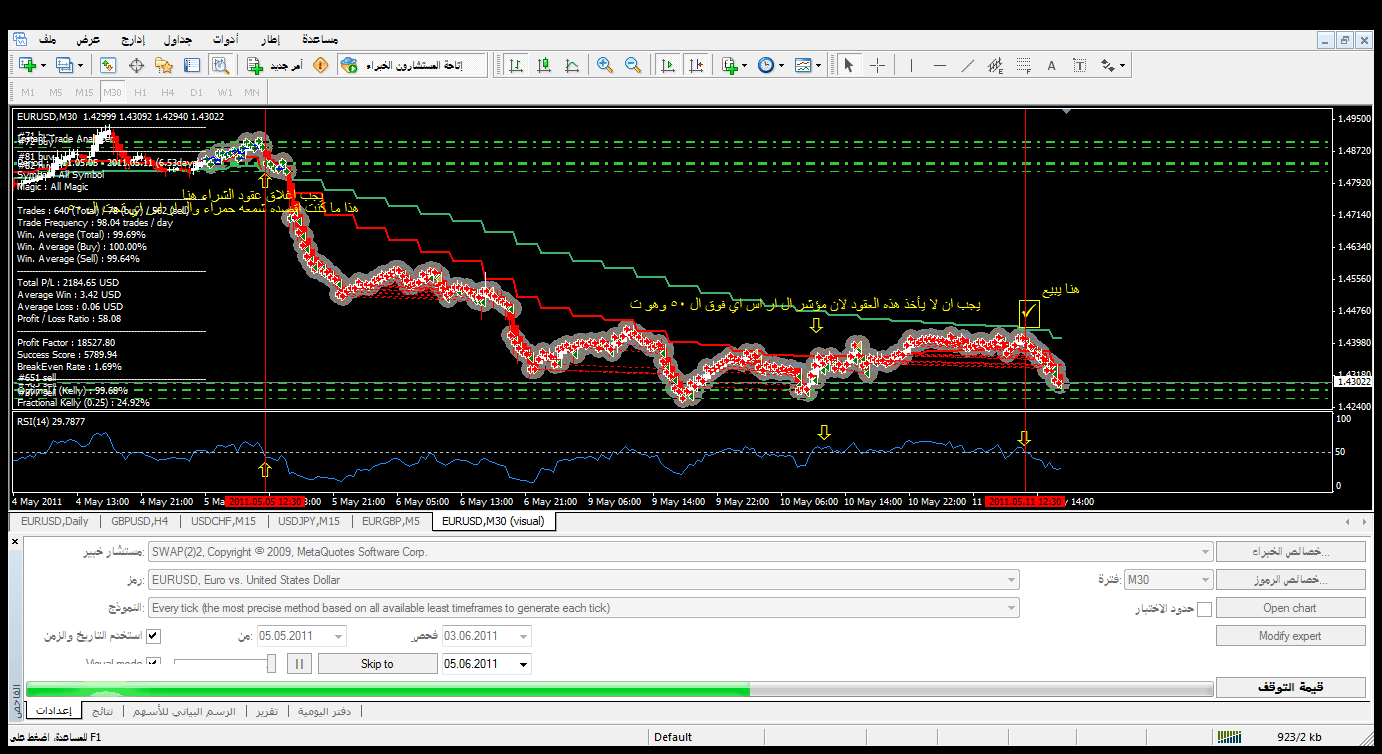Click the visual mode speed slider handle
The height and width of the screenshot is (754, 1382).
click(271, 663)
